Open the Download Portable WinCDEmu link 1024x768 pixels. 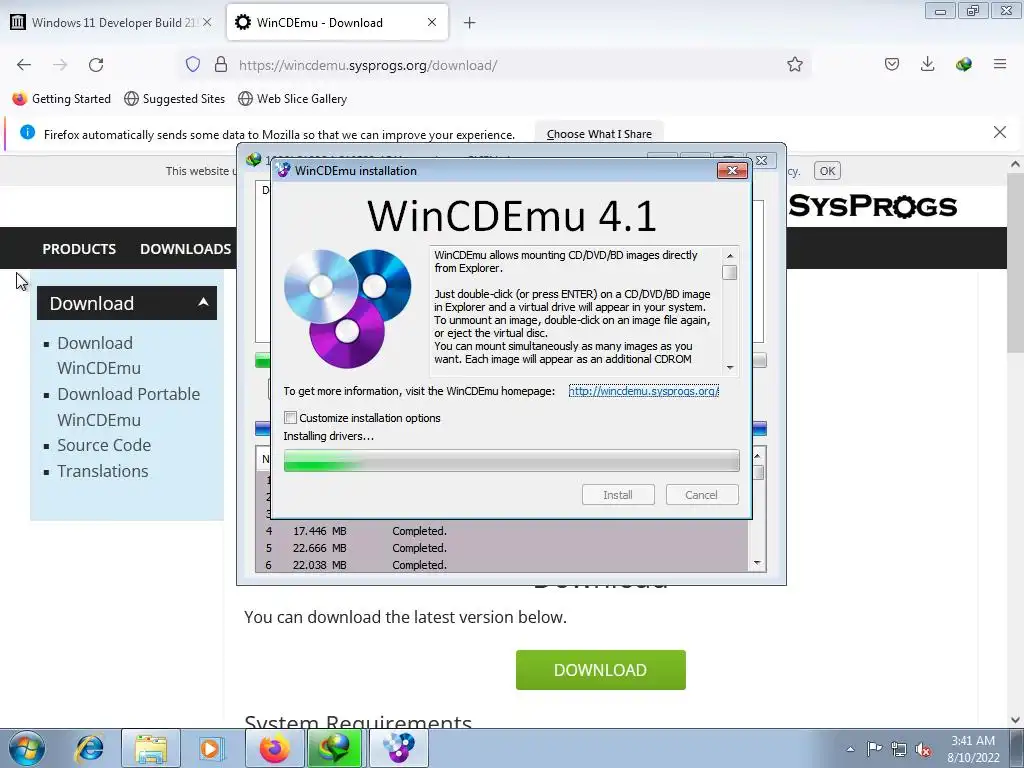pyautogui.click(x=129, y=406)
